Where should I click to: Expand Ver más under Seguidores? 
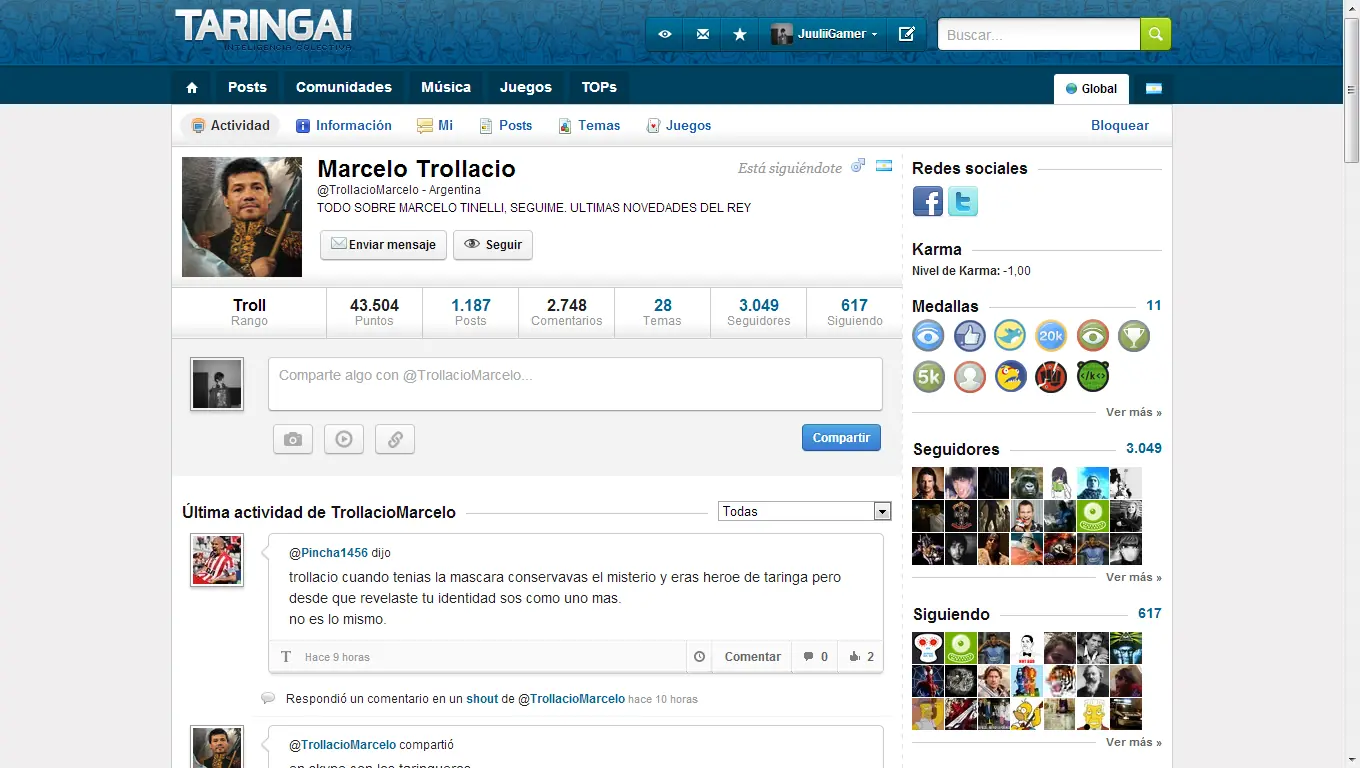(1134, 577)
